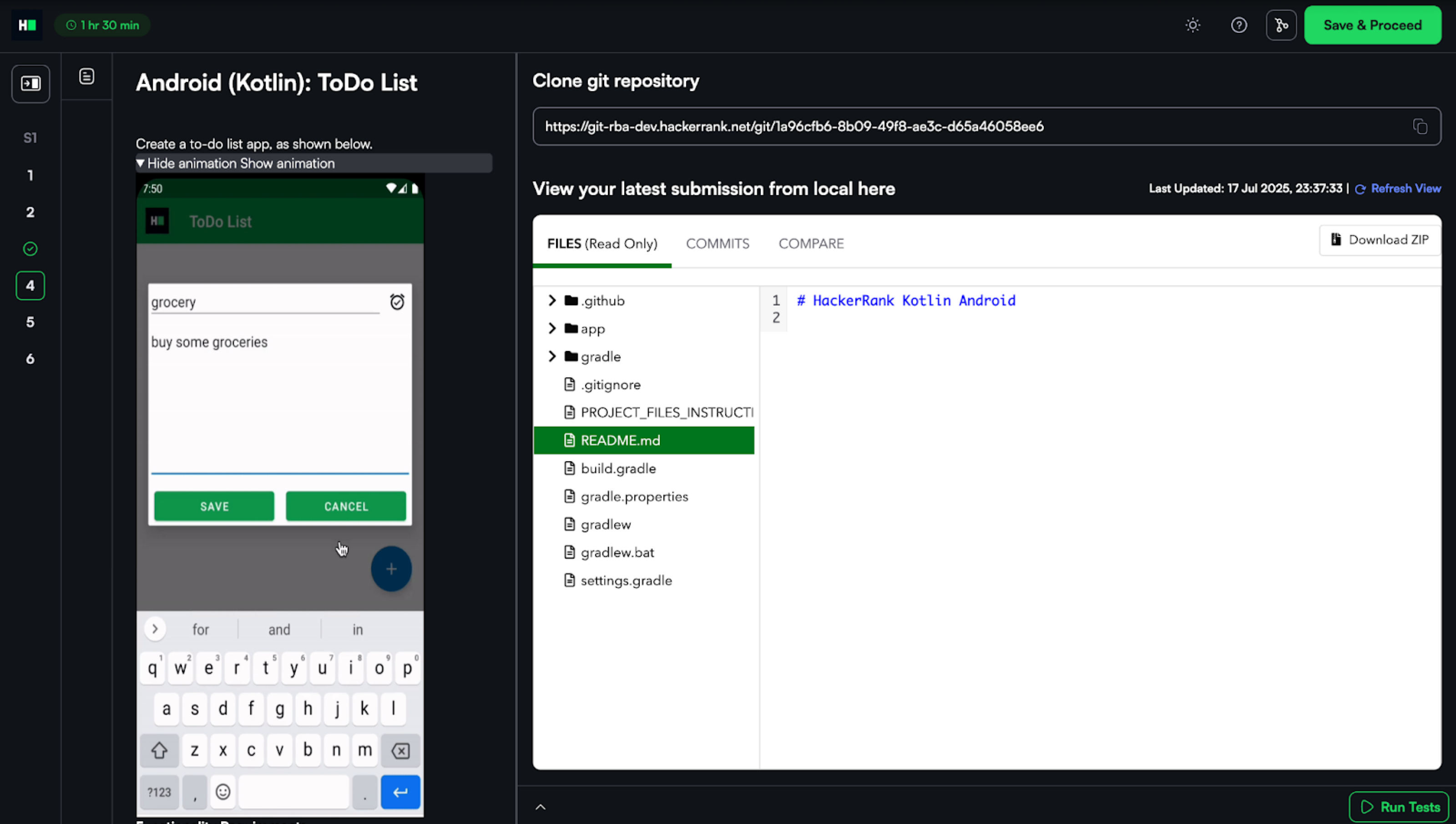Tap the keyboard backspace icon

[400, 750]
